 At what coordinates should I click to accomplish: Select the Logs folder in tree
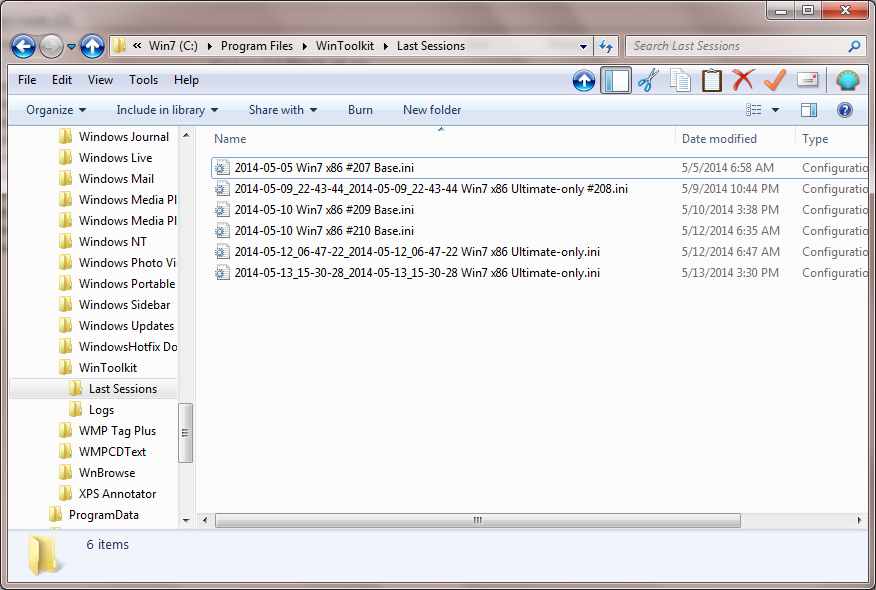(x=101, y=410)
